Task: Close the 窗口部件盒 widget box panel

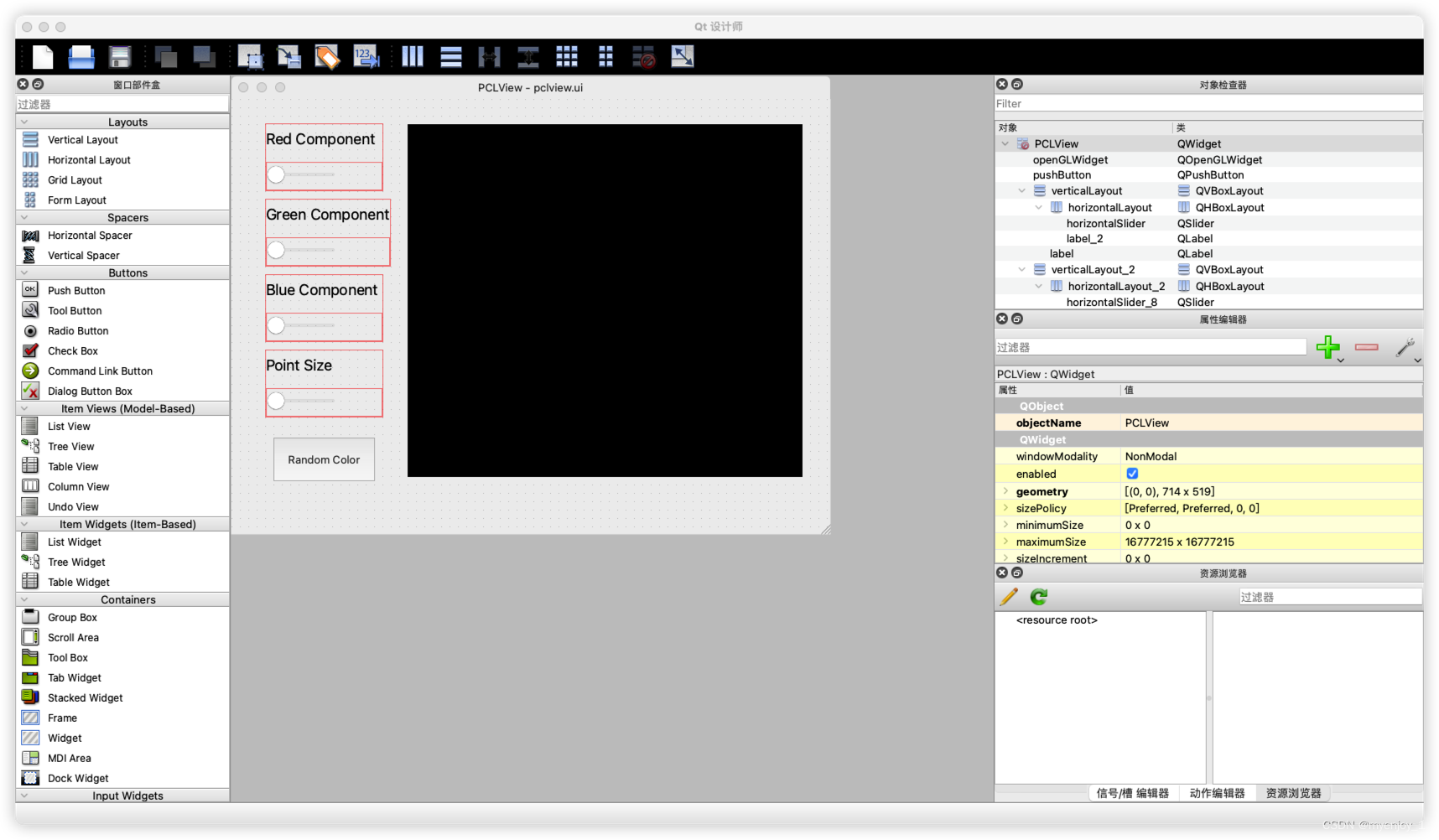Action: (23, 85)
